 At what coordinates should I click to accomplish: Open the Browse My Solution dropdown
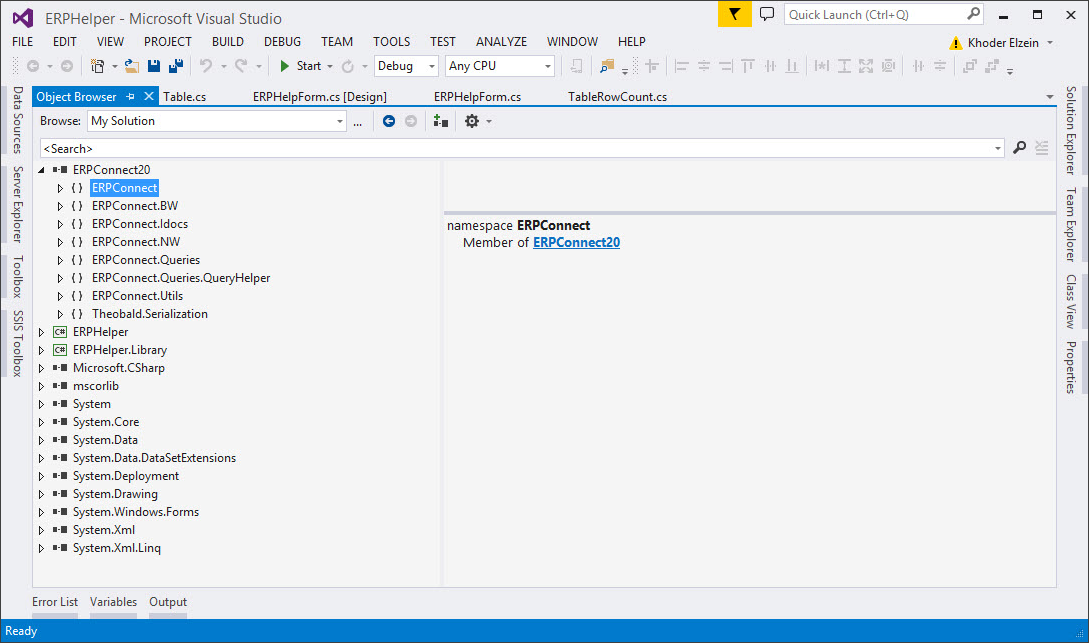(339, 122)
